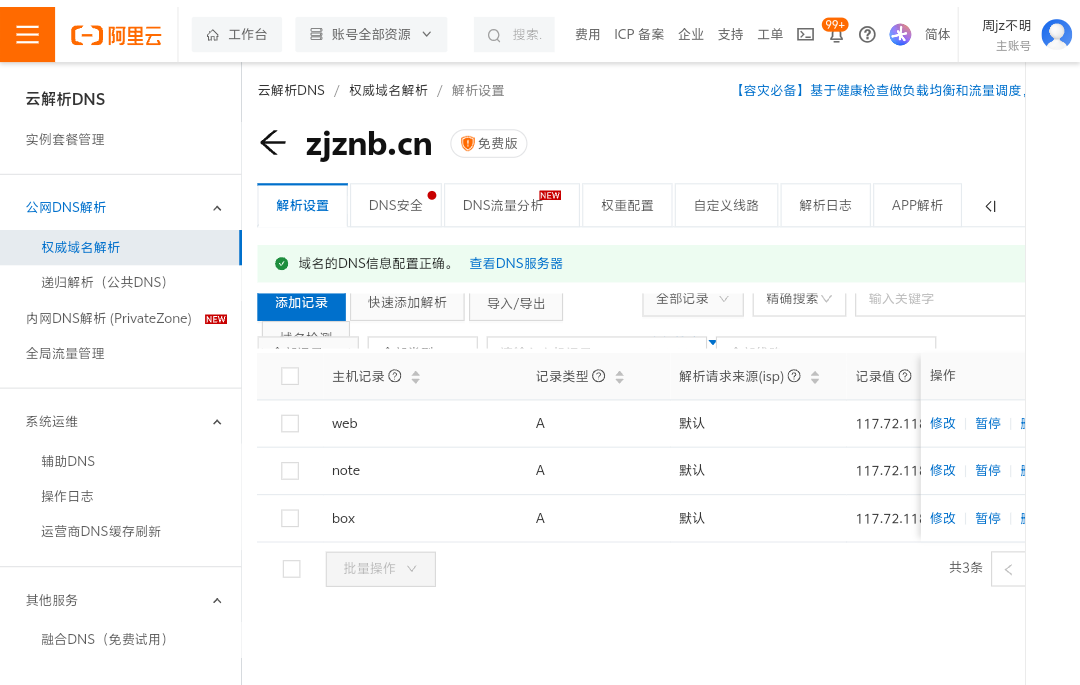Sort by 记录类型 column arrows

tap(619, 377)
